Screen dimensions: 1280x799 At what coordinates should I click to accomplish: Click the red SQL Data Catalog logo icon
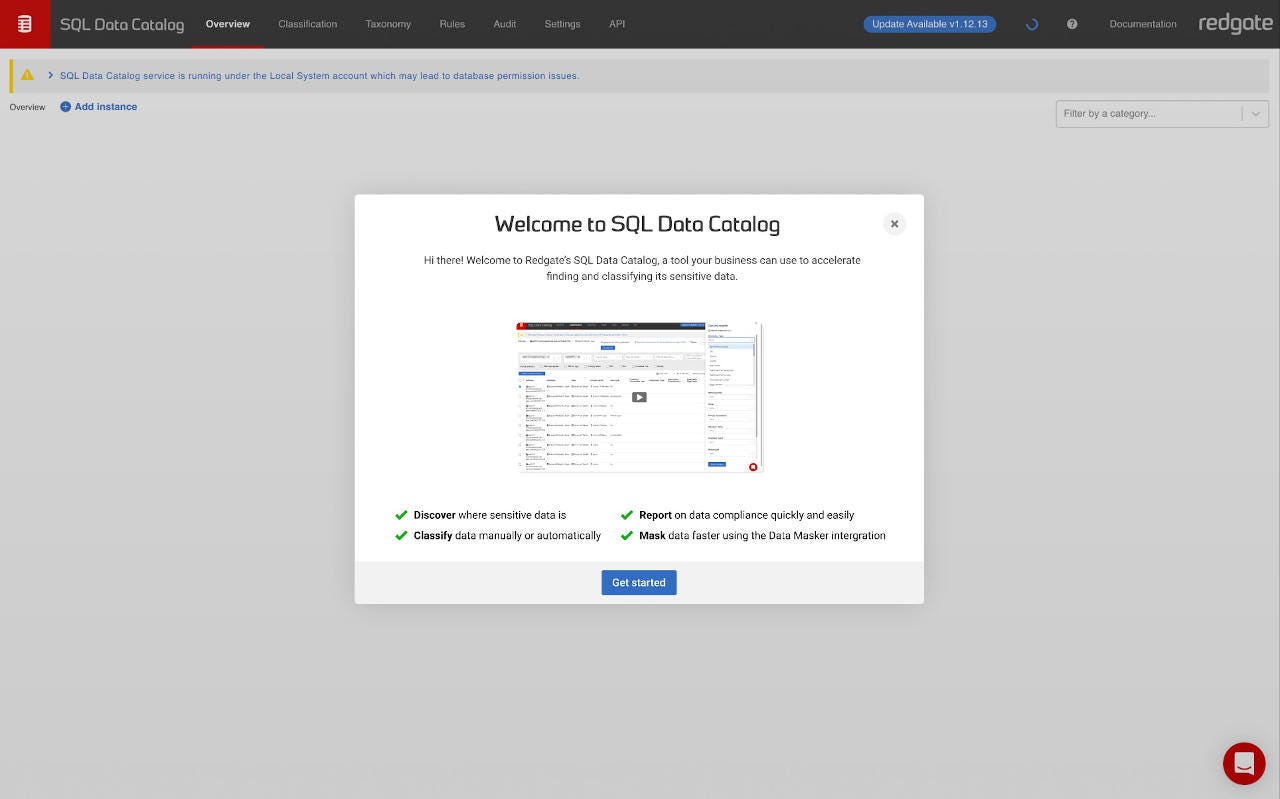[25, 24]
